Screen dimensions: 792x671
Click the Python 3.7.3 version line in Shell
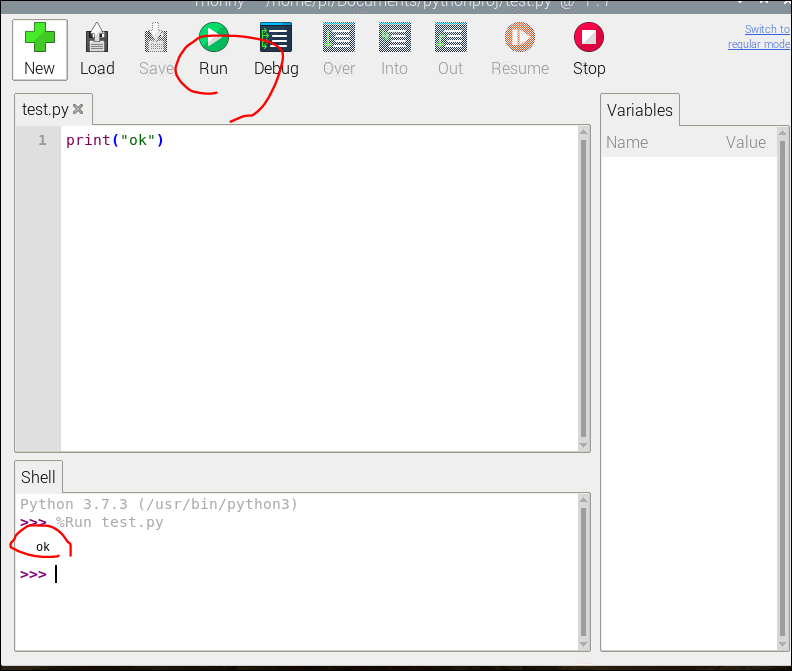coord(159,504)
